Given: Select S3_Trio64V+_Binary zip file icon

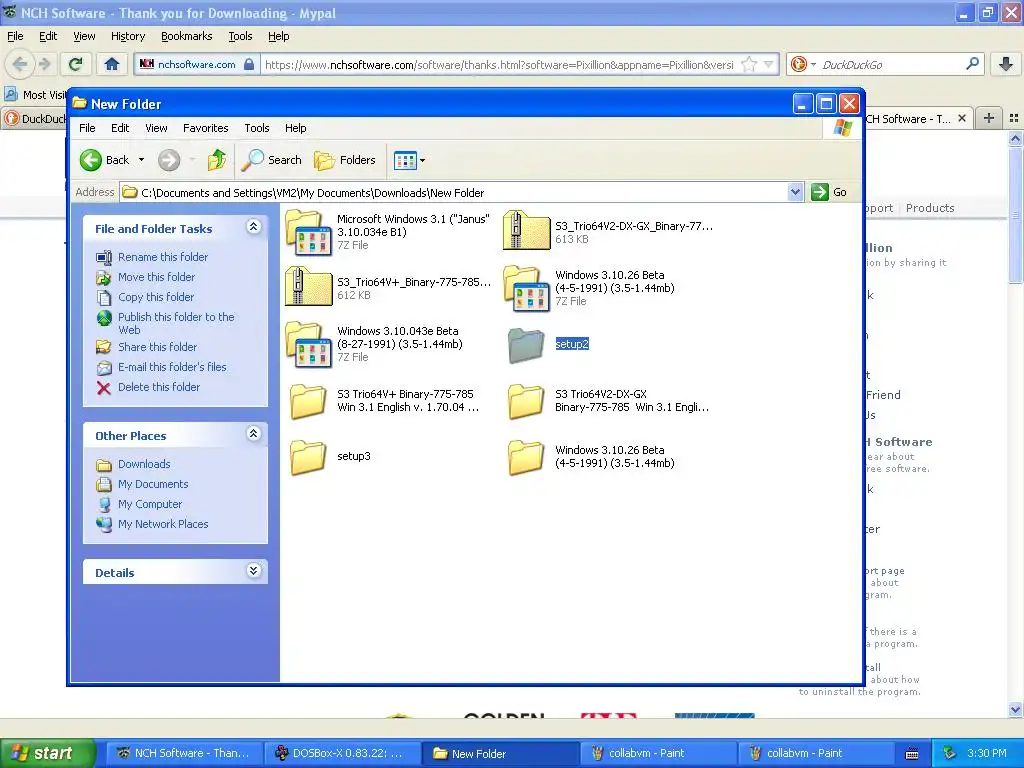Looking at the screenshot, I should click(308, 287).
